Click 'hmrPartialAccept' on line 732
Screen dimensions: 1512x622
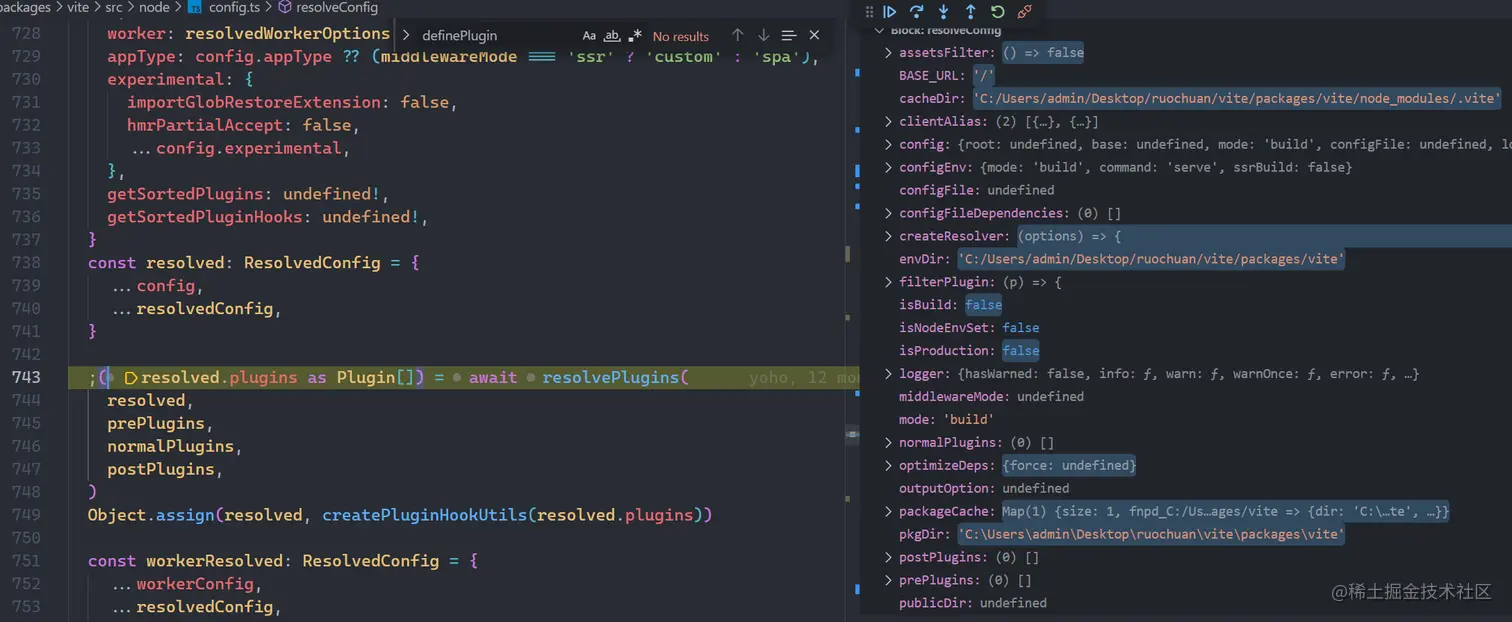pos(205,125)
